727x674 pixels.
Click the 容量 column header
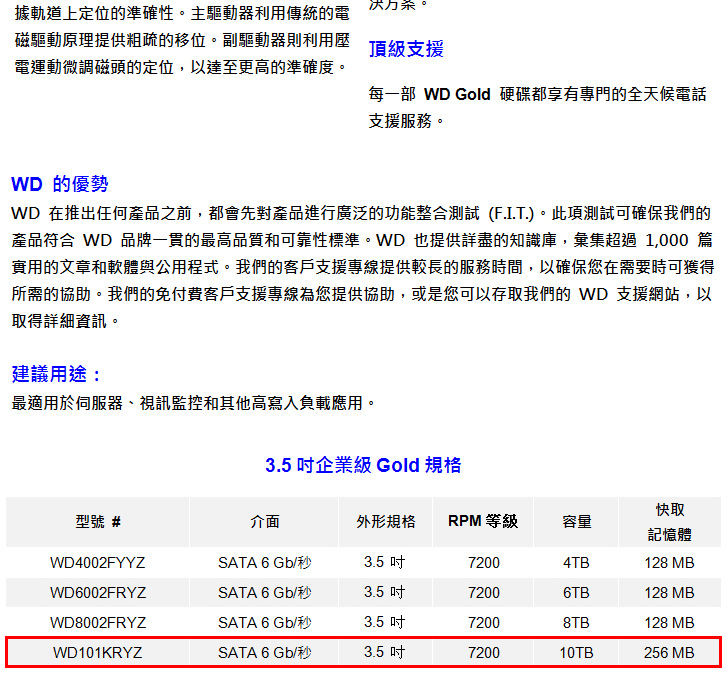pos(576,522)
